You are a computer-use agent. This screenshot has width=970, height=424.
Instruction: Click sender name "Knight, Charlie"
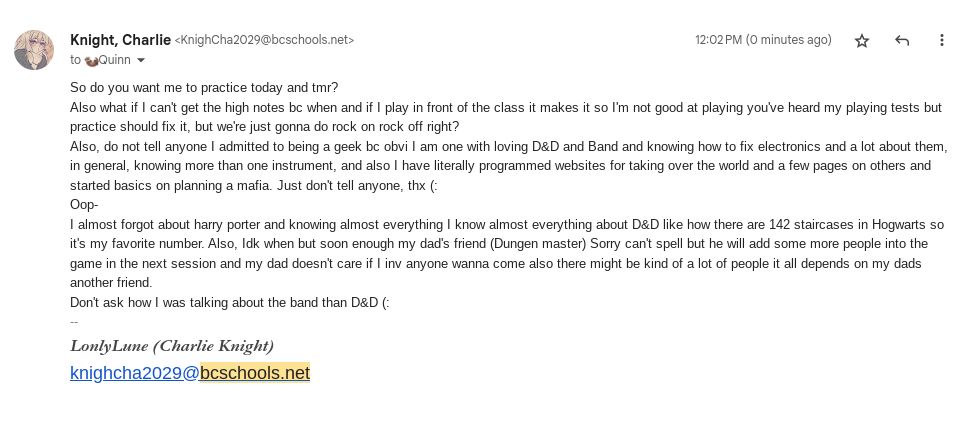tap(120, 40)
